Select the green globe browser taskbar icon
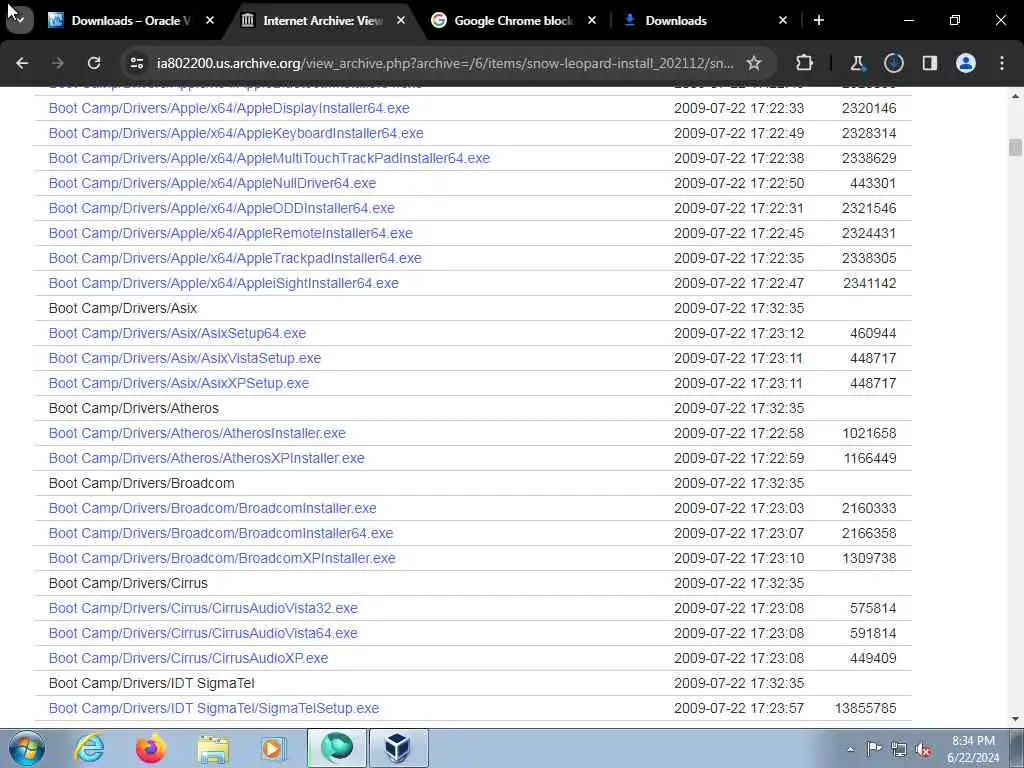The height and width of the screenshot is (768, 1024). coord(337,748)
